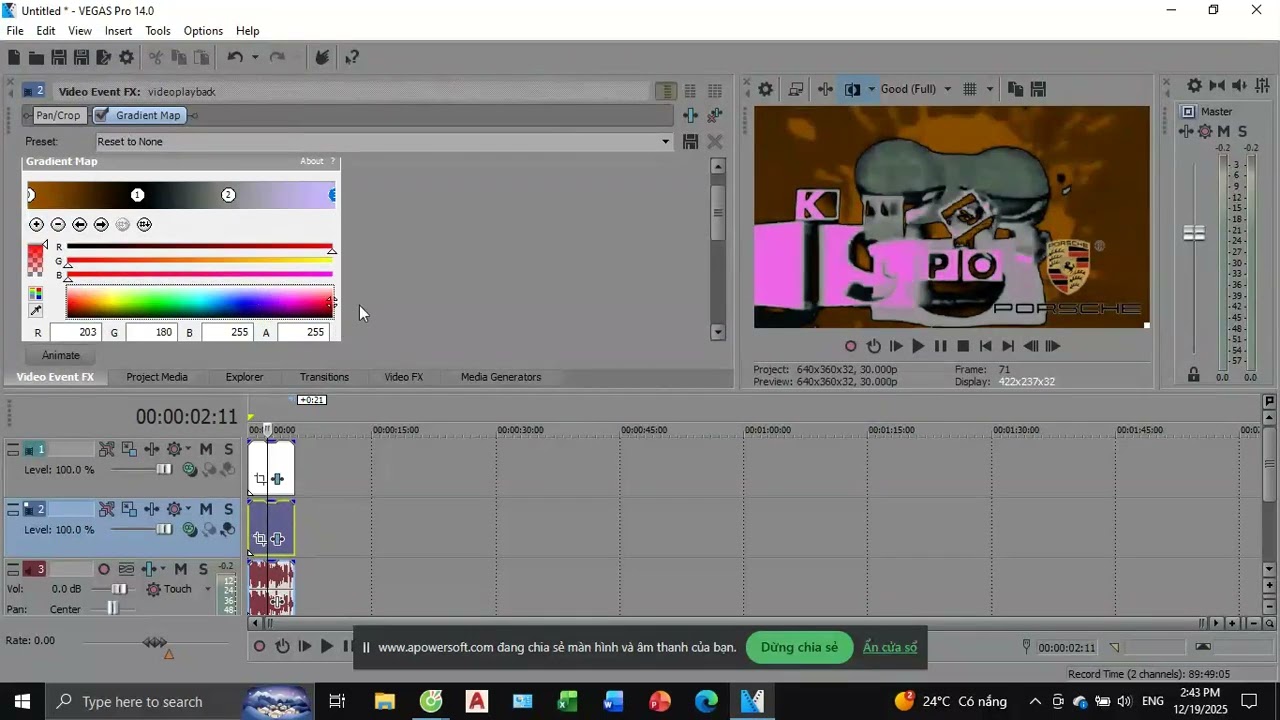The height and width of the screenshot is (720, 1280).
Task: Mute video track 2
Action: click(206, 509)
